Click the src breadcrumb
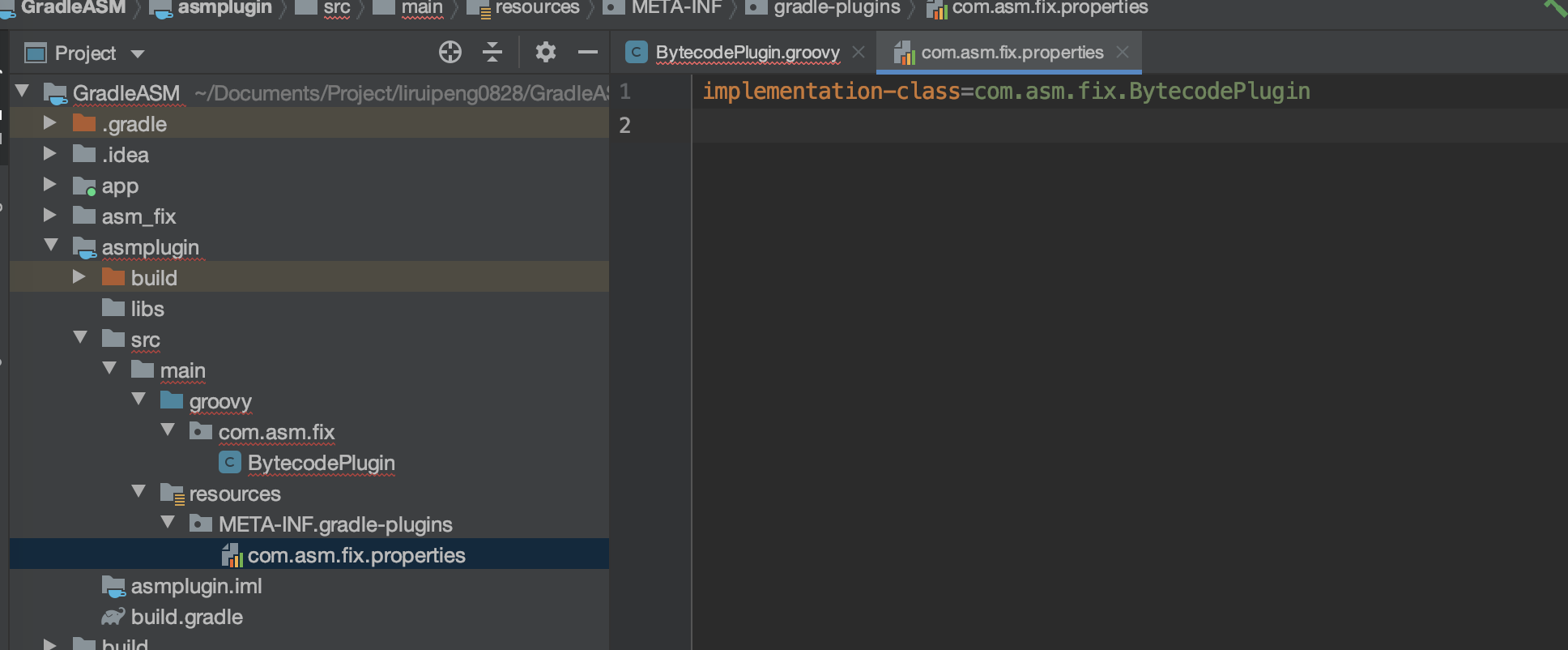 tap(337, 8)
